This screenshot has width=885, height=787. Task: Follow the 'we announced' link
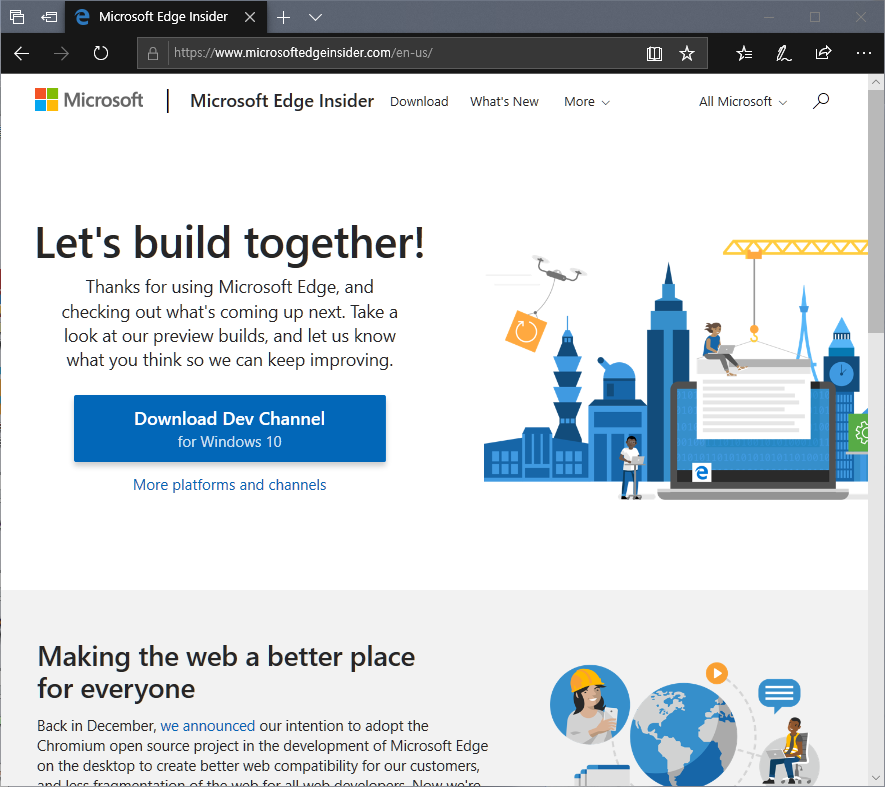coord(208,725)
